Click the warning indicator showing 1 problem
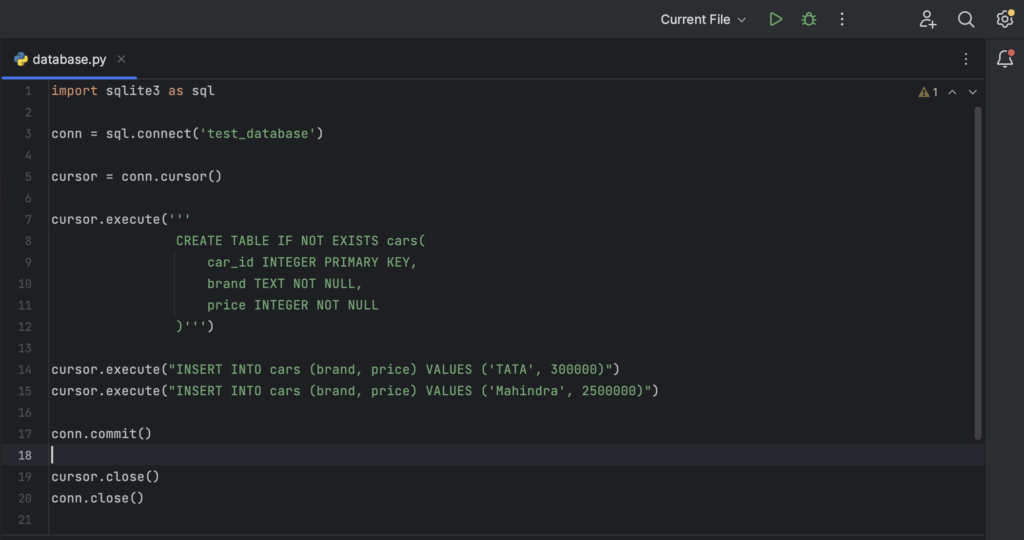The image size is (1024, 540). tap(928, 92)
